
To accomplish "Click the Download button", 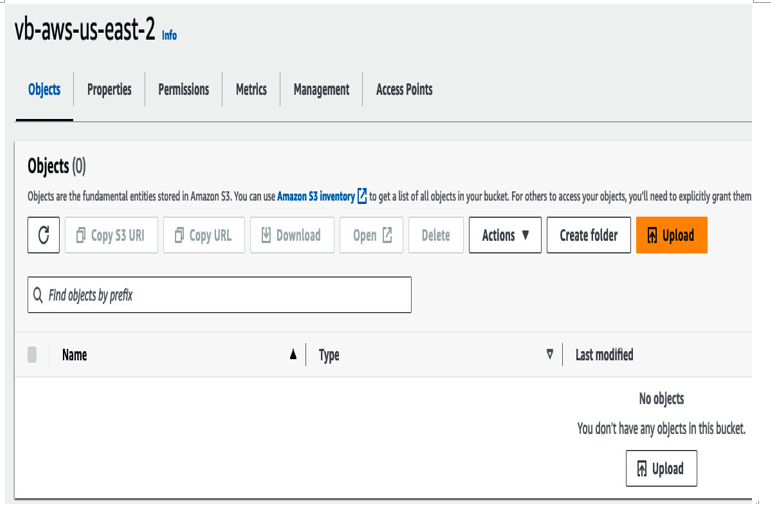I will click(x=292, y=235).
